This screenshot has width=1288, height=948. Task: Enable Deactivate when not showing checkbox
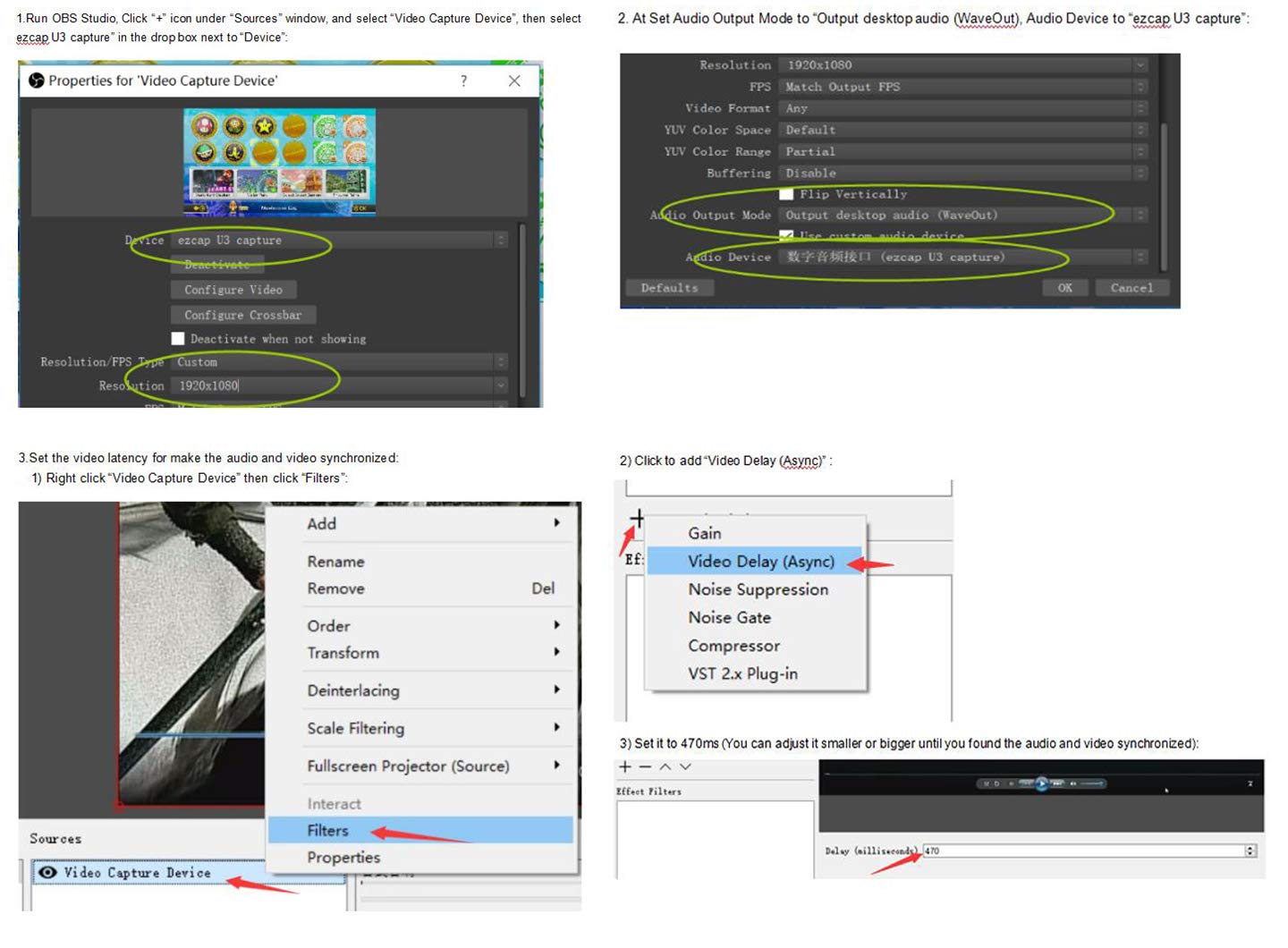(178, 338)
